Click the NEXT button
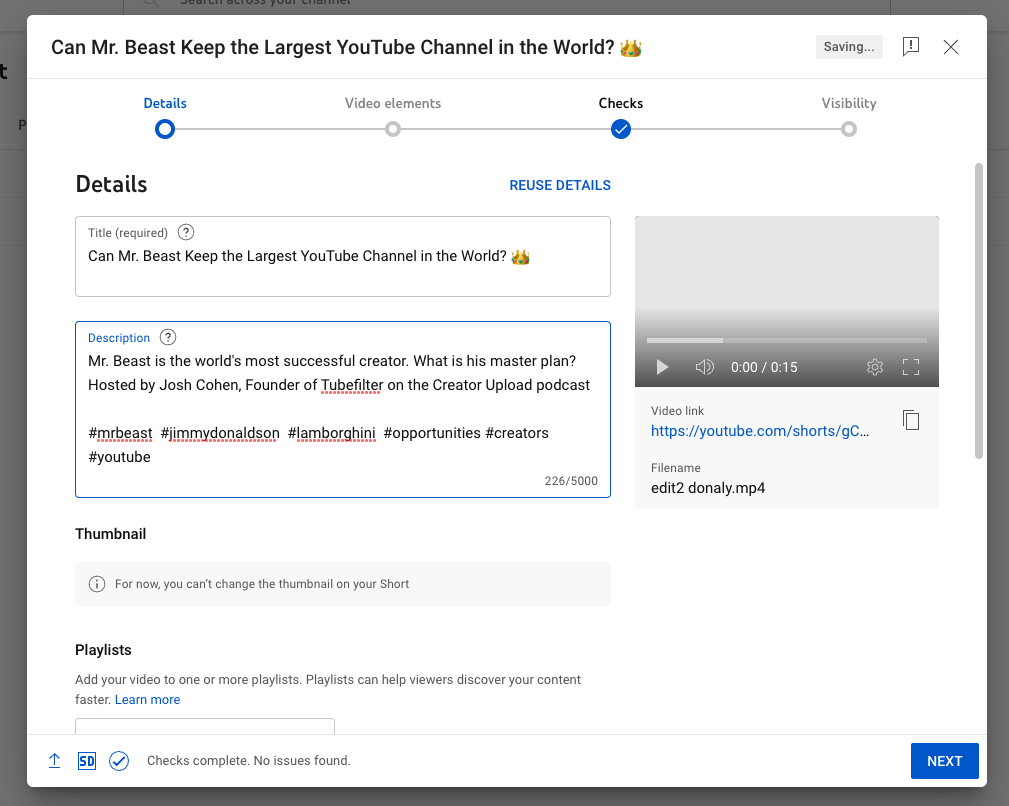This screenshot has height=806, width=1009. coord(944,761)
